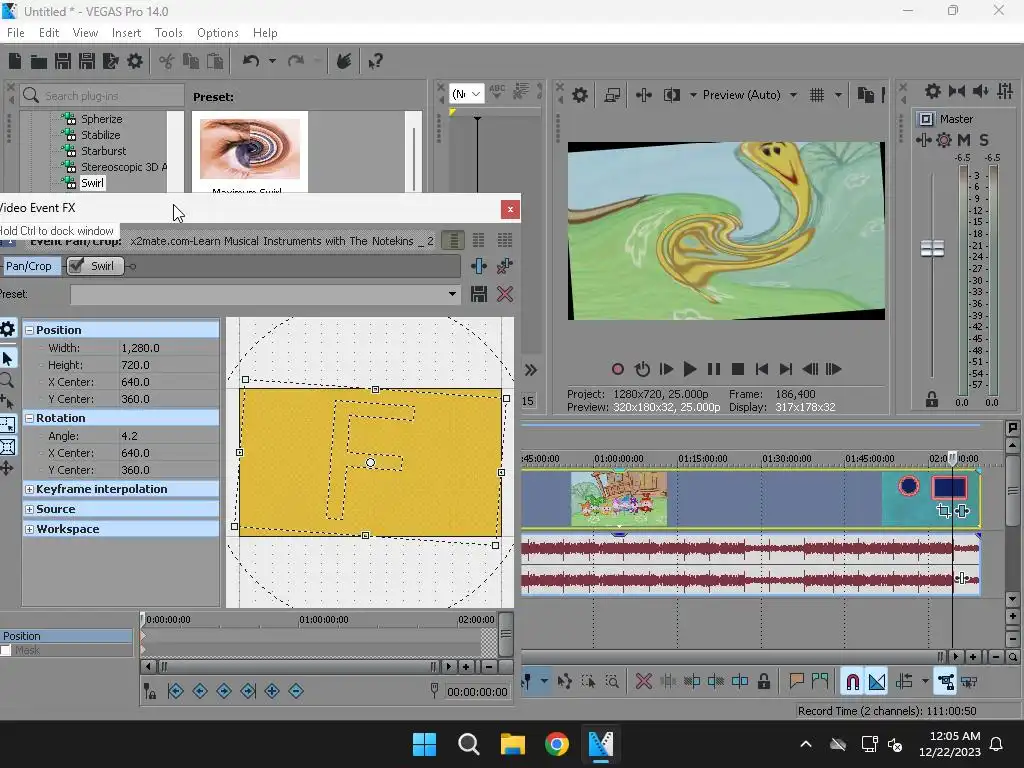This screenshot has height=768, width=1024.
Task: Open project properties gear icon
Action: (x=135, y=61)
